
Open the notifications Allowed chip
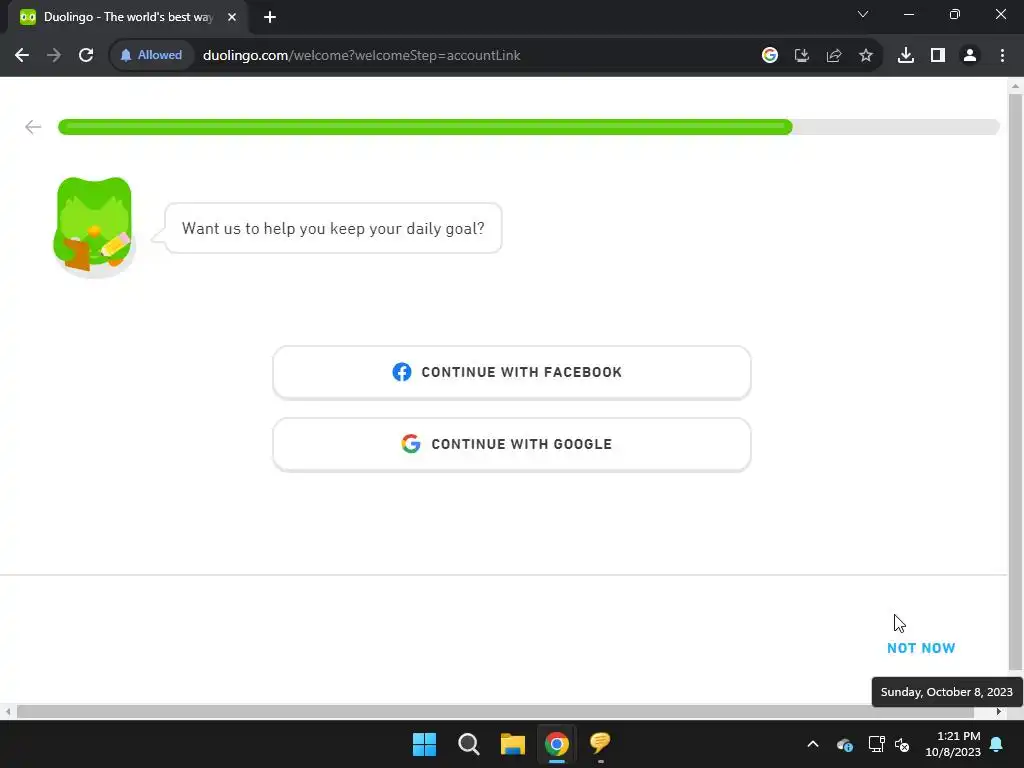pyautogui.click(x=151, y=55)
